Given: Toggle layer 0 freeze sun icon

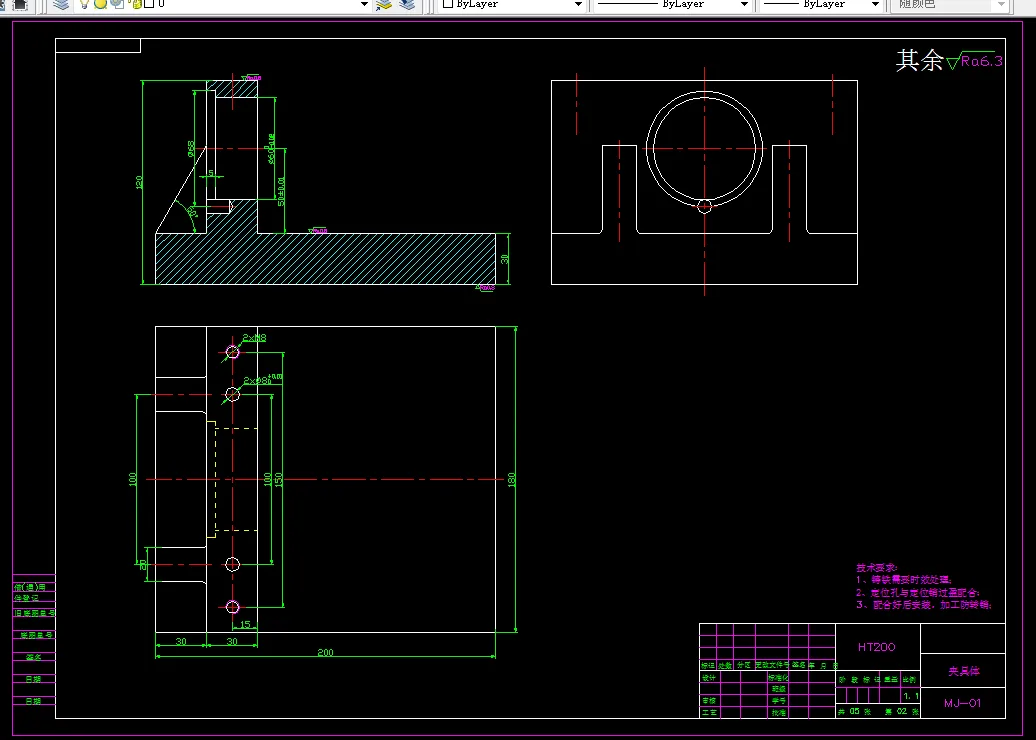Looking at the screenshot, I should click(x=100, y=4).
